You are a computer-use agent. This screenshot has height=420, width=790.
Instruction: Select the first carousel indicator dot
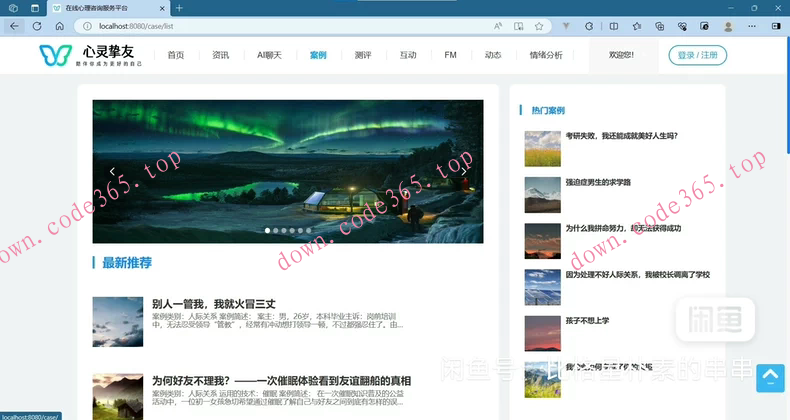pyautogui.click(x=268, y=231)
